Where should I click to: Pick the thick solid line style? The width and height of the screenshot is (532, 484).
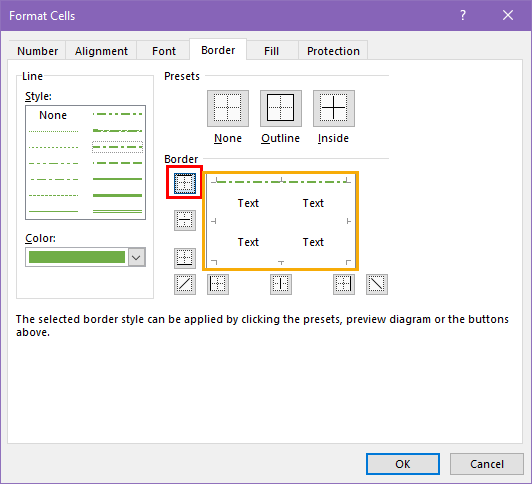[x=117, y=195]
